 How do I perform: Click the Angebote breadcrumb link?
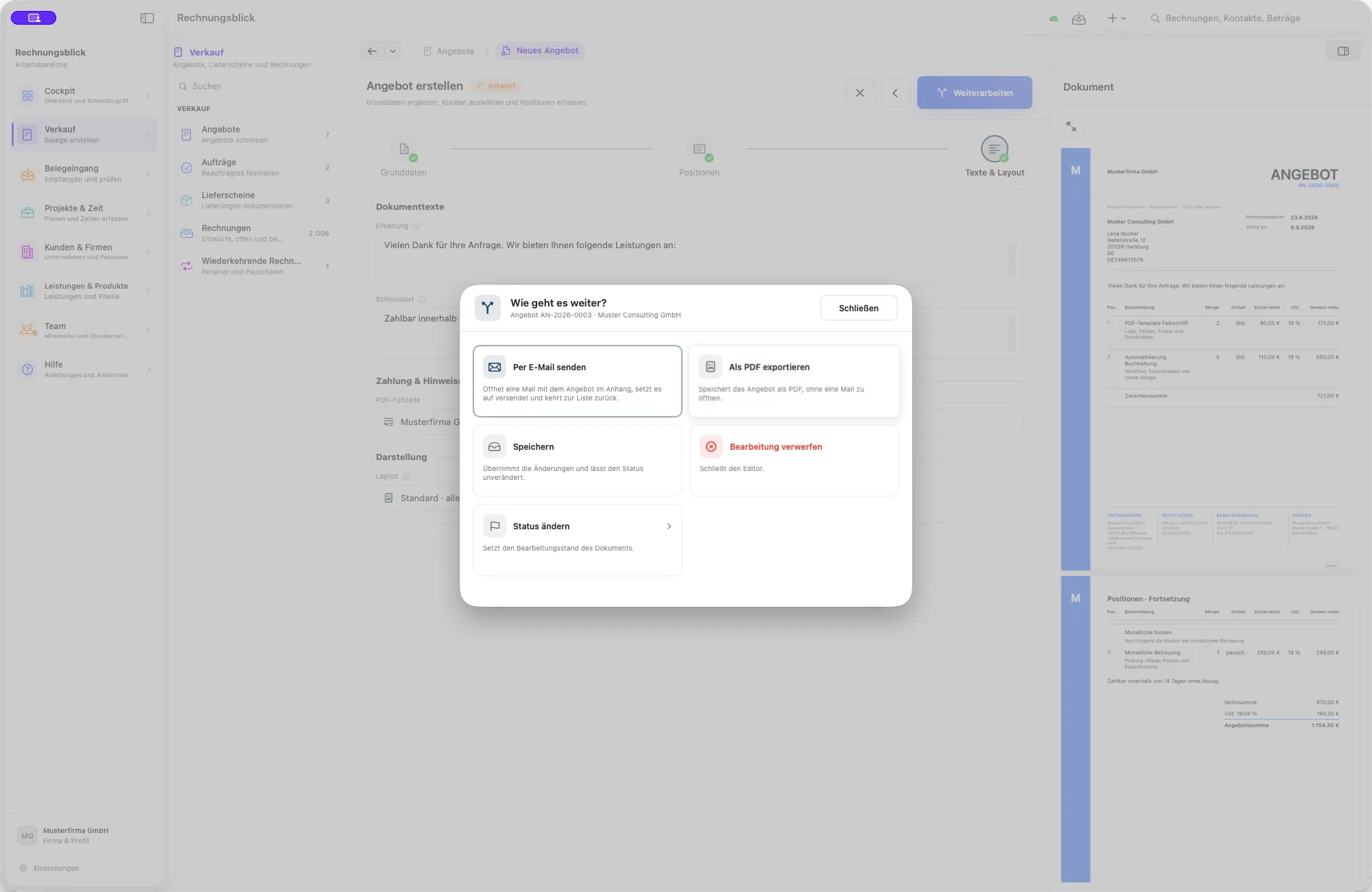pos(449,51)
